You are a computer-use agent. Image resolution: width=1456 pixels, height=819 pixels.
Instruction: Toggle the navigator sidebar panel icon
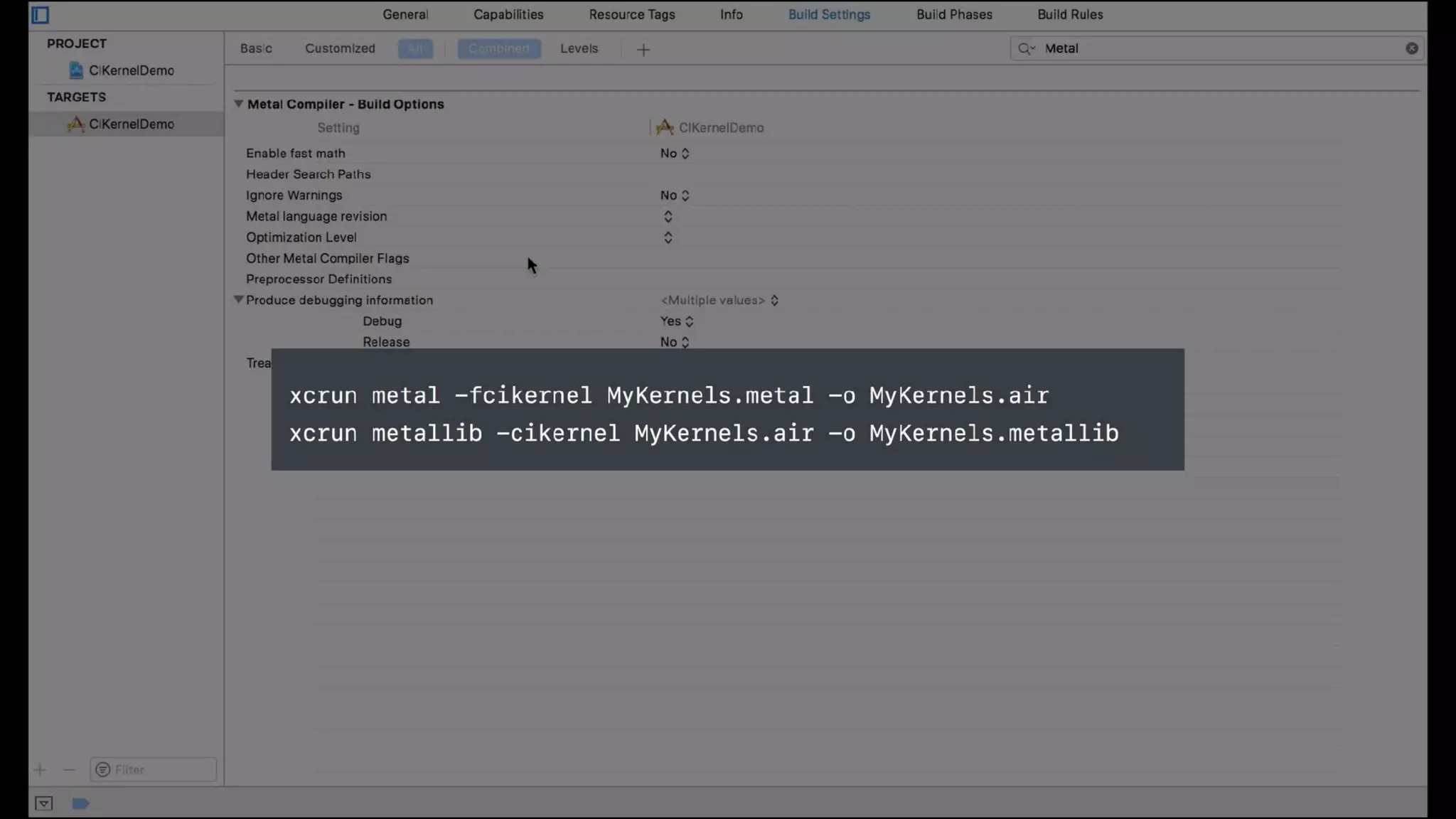(x=41, y=15)
